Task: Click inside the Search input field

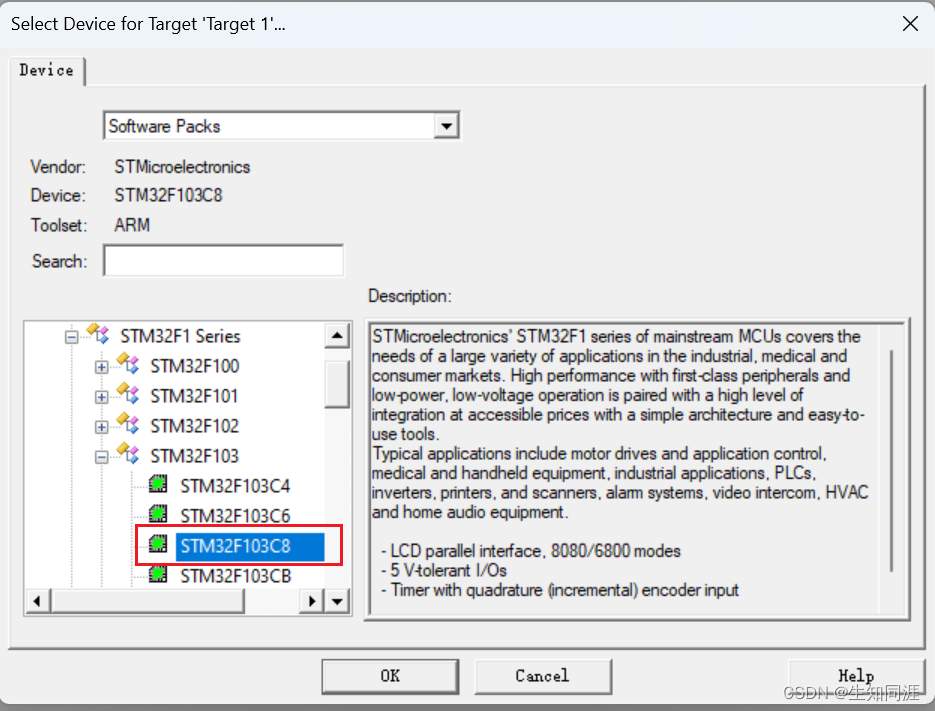Action: (222, 260)
